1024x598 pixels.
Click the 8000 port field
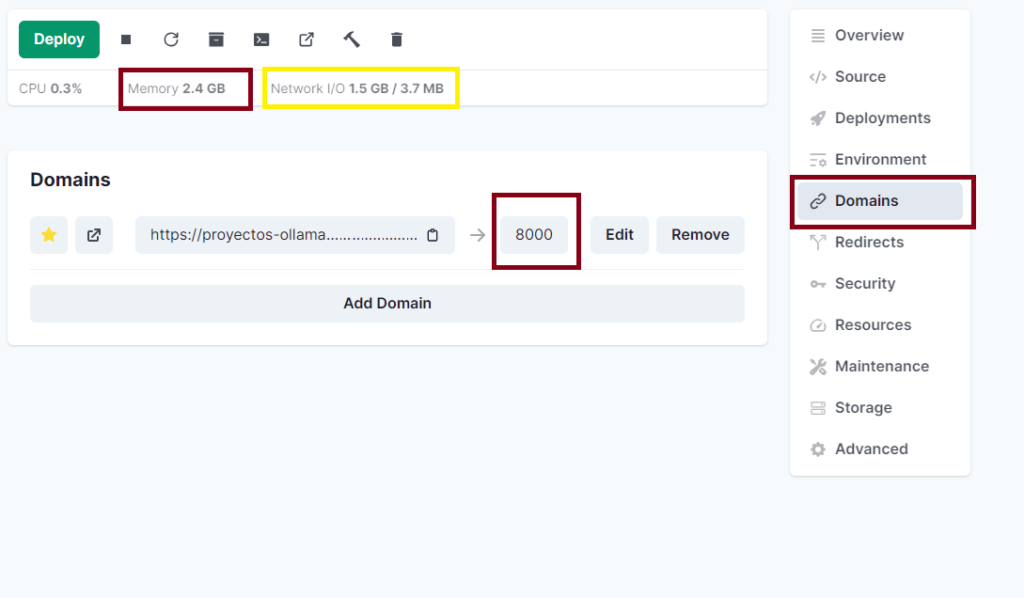[x=534, y=235]
